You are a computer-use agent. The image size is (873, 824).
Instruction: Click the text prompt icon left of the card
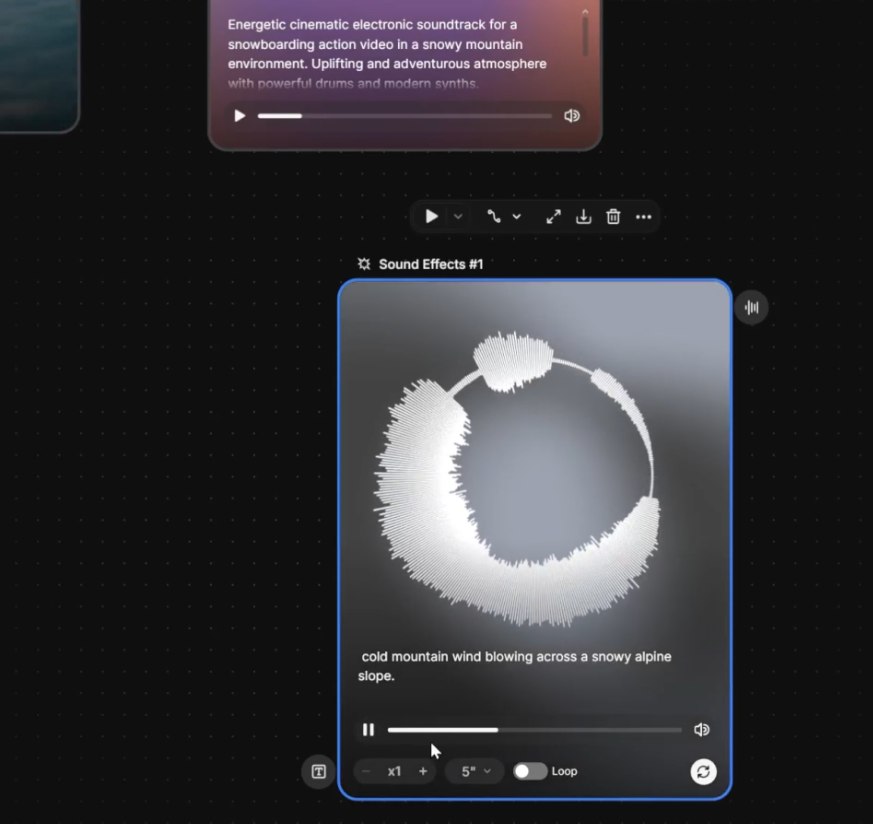point(318,771)
